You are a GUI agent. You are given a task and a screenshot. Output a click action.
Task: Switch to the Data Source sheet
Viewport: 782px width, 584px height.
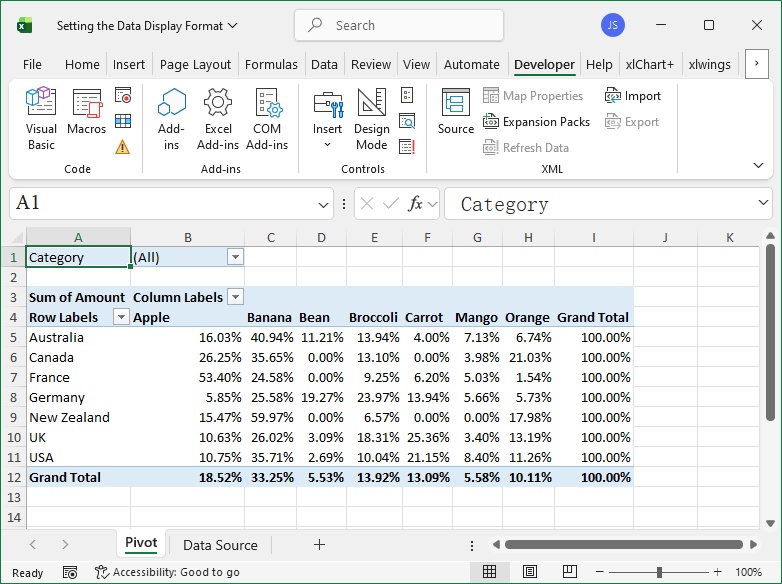click(x=220, y=545)
